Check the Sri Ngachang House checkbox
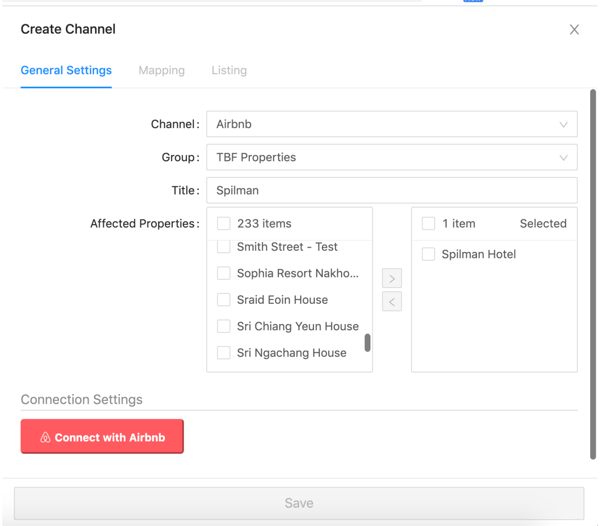 (223, 353)
